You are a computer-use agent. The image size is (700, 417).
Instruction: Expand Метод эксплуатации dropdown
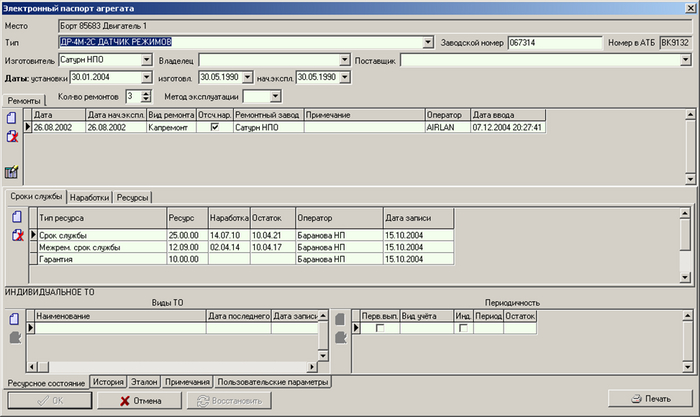pyautogui.click(x=275, y=96)
